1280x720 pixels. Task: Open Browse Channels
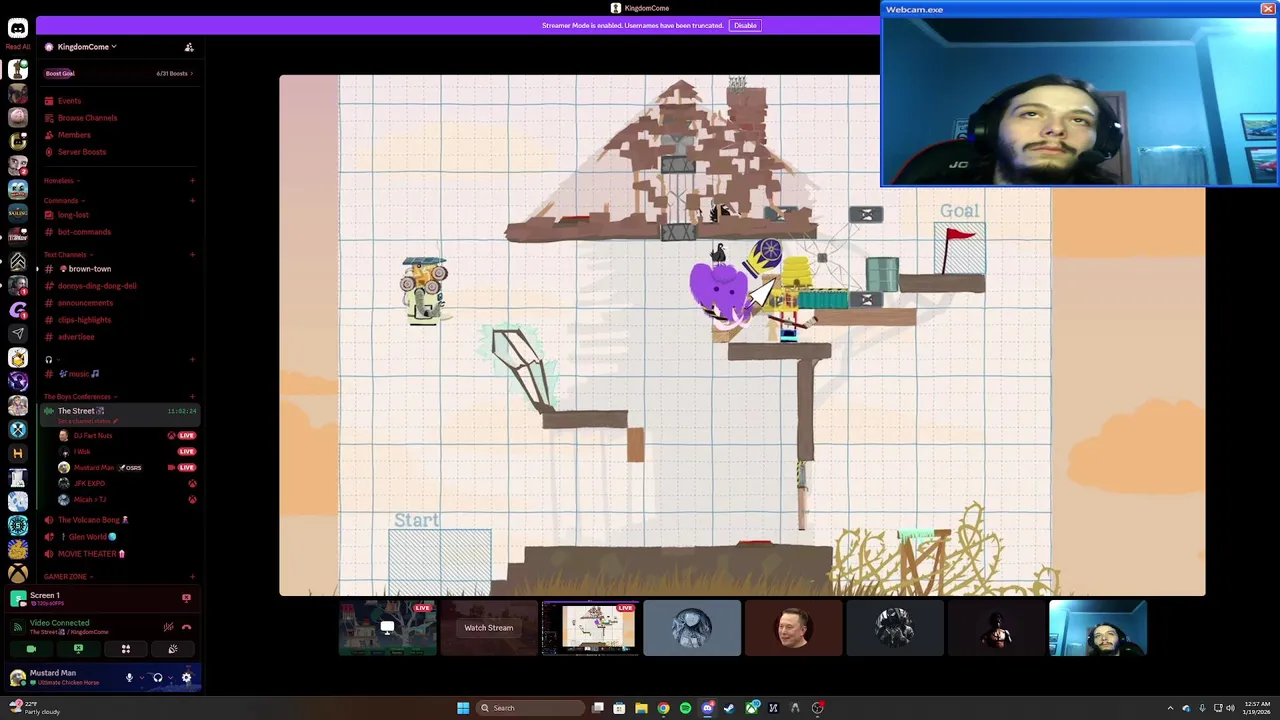(87, 118)
